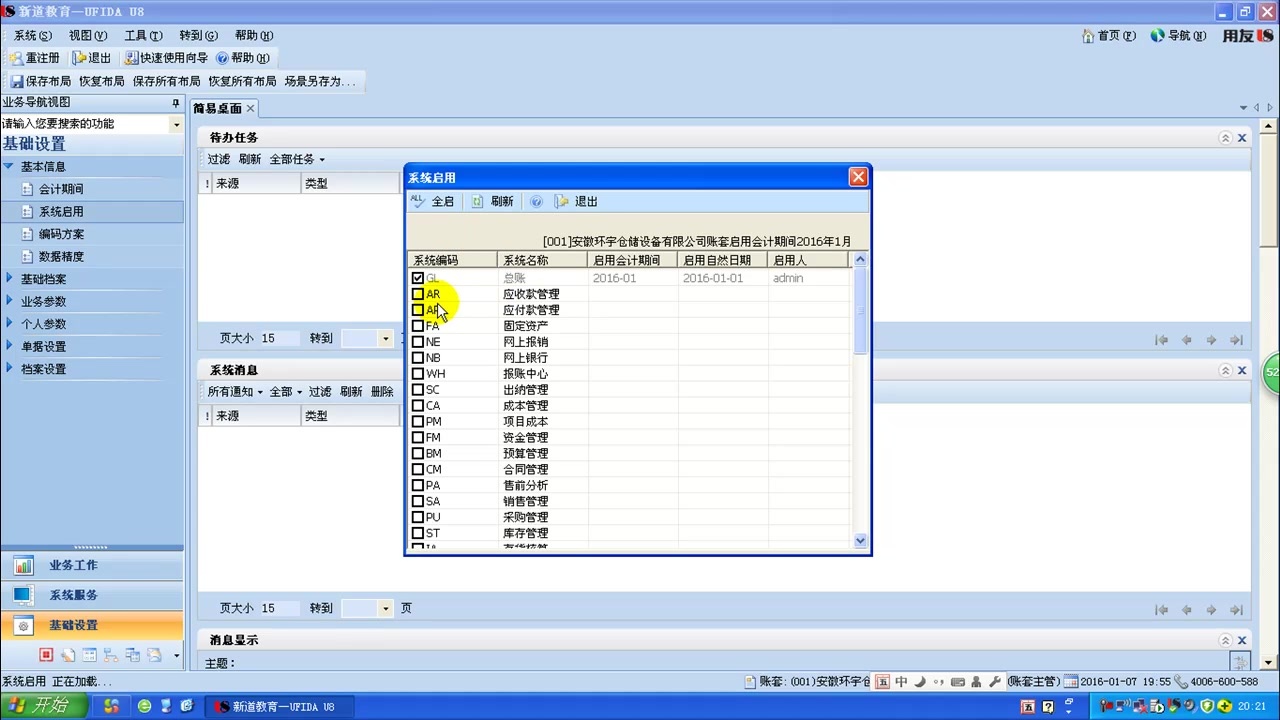Click the IME soft keyboard icon
1280x720 pixels.
[x=958, y=681]
